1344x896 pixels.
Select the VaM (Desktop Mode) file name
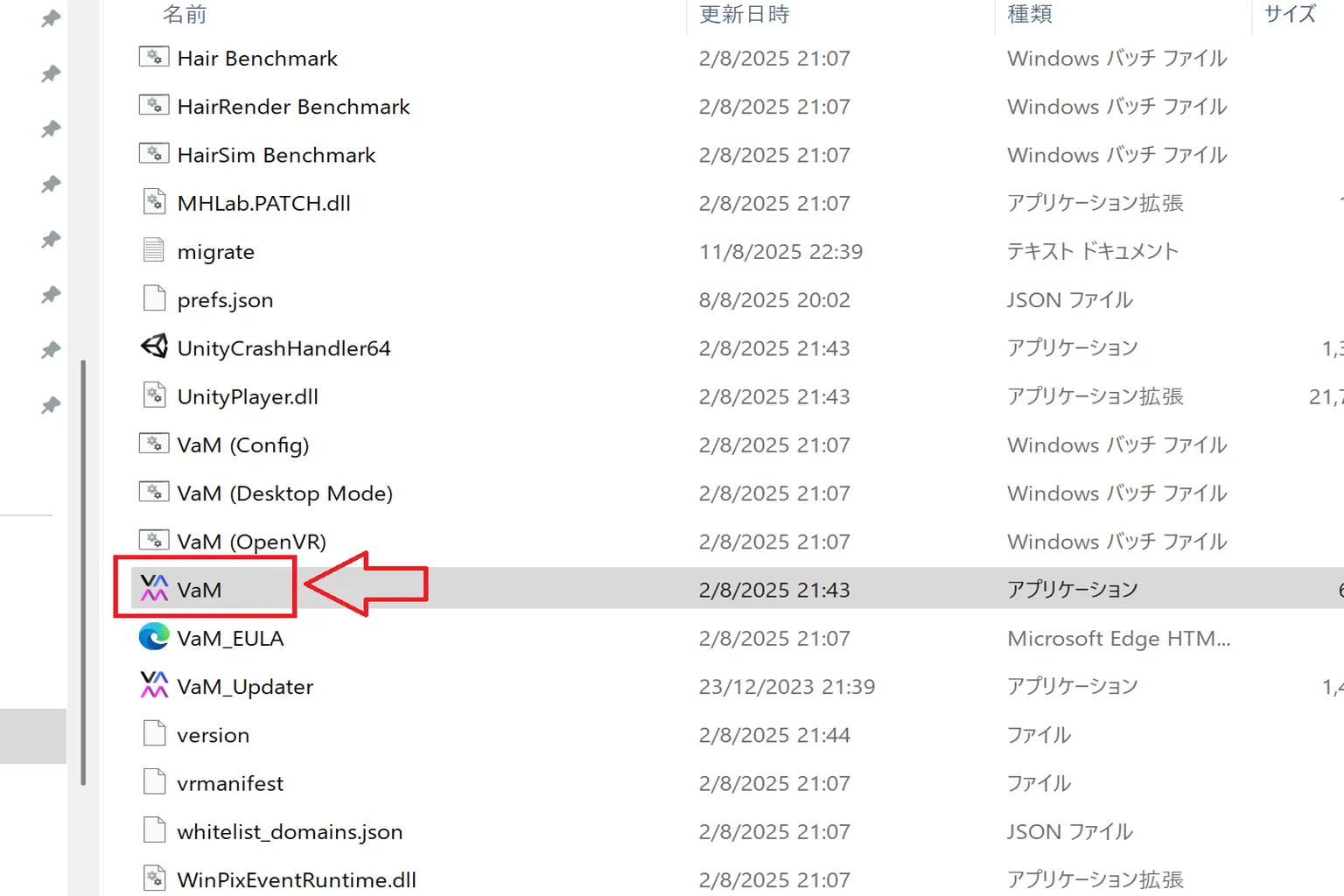285,493
